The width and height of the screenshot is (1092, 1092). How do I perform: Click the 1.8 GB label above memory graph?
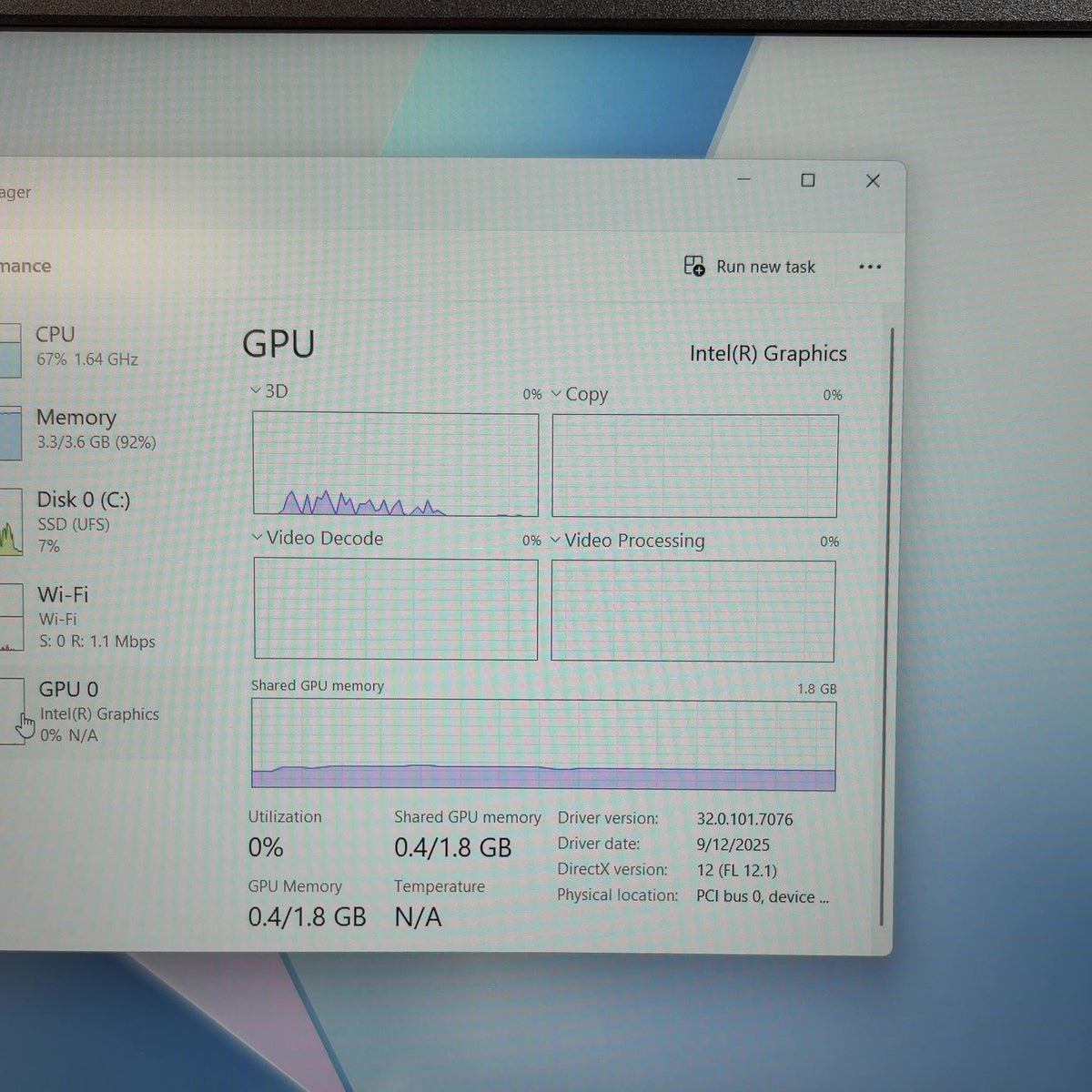click(816, 689)
